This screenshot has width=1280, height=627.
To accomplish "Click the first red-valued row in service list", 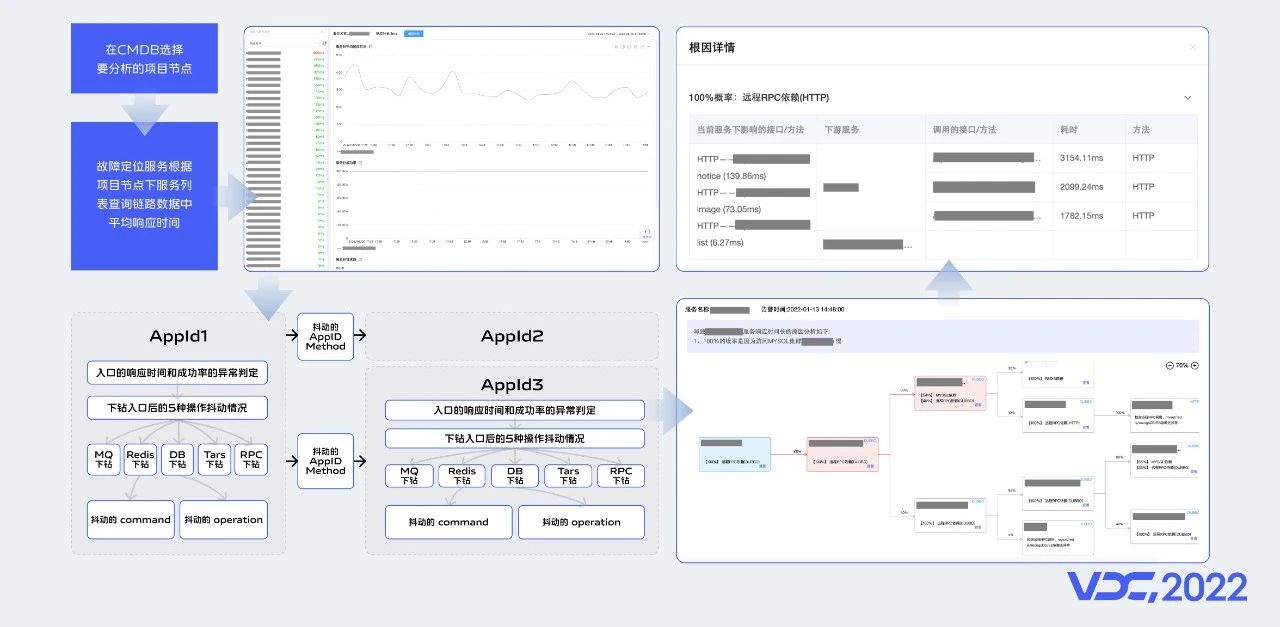I will (x=285, y=53).
